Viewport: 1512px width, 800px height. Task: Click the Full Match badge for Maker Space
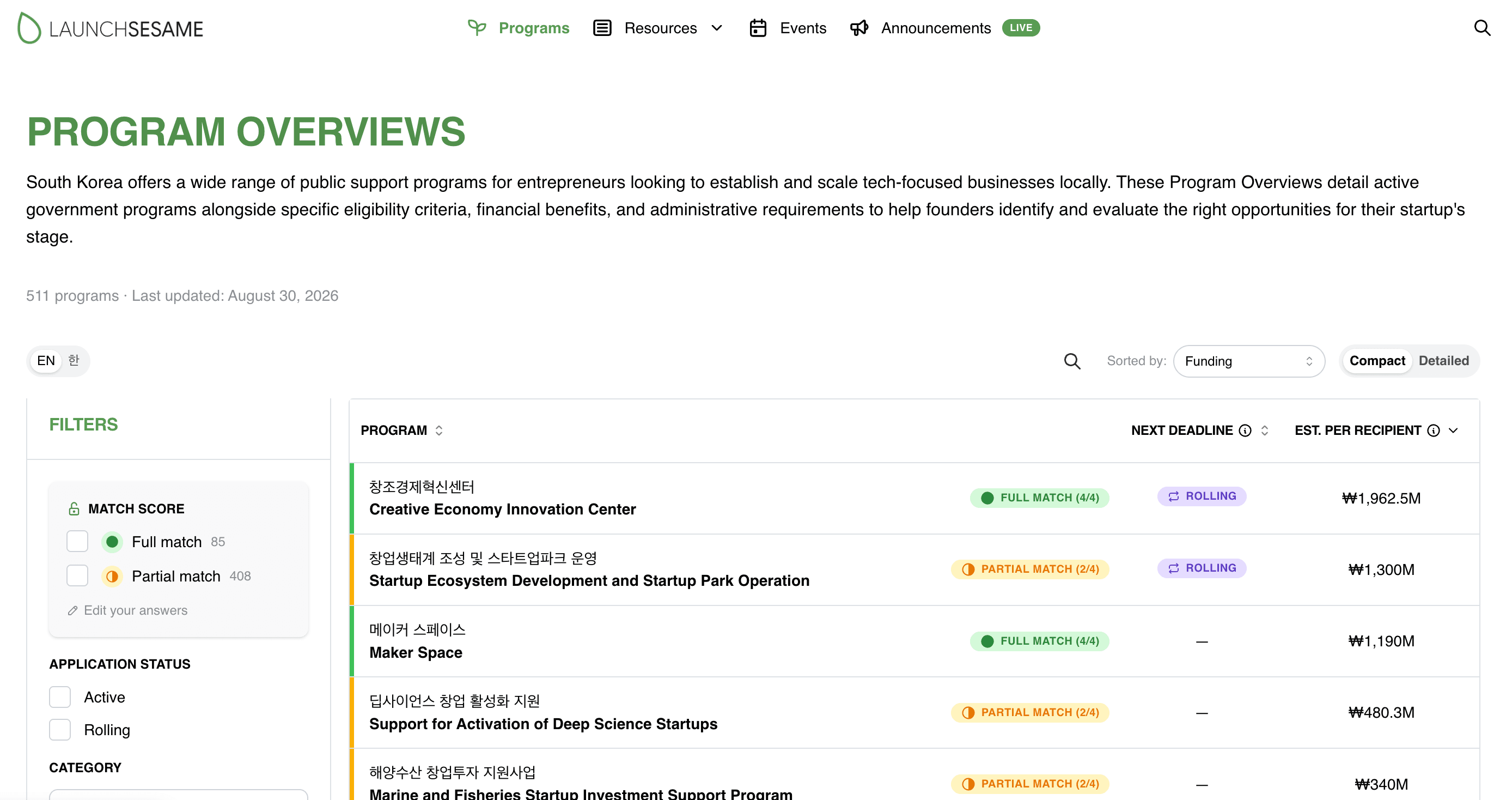[x=1039, y=641]
